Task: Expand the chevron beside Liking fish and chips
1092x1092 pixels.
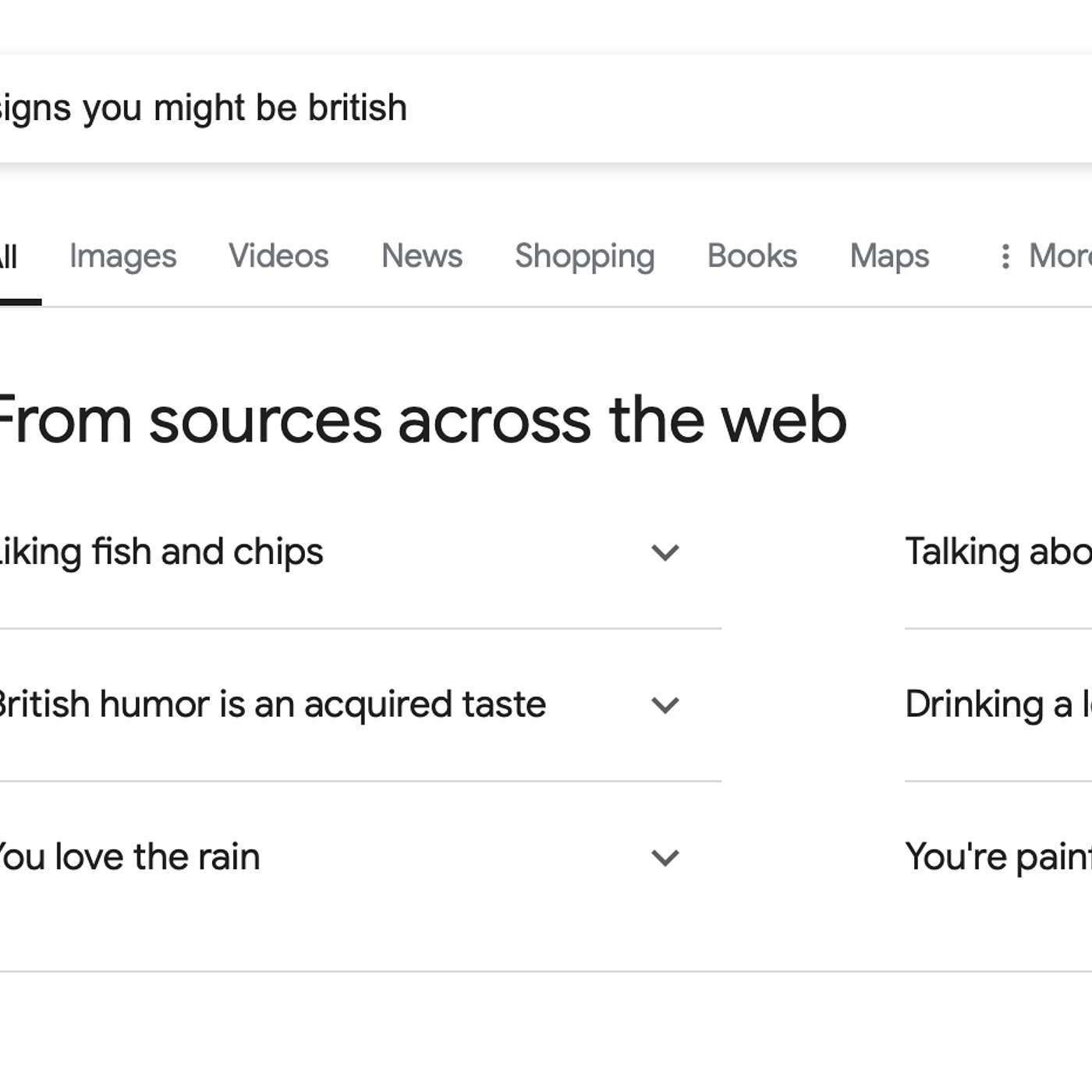Action: coord(665,552)
